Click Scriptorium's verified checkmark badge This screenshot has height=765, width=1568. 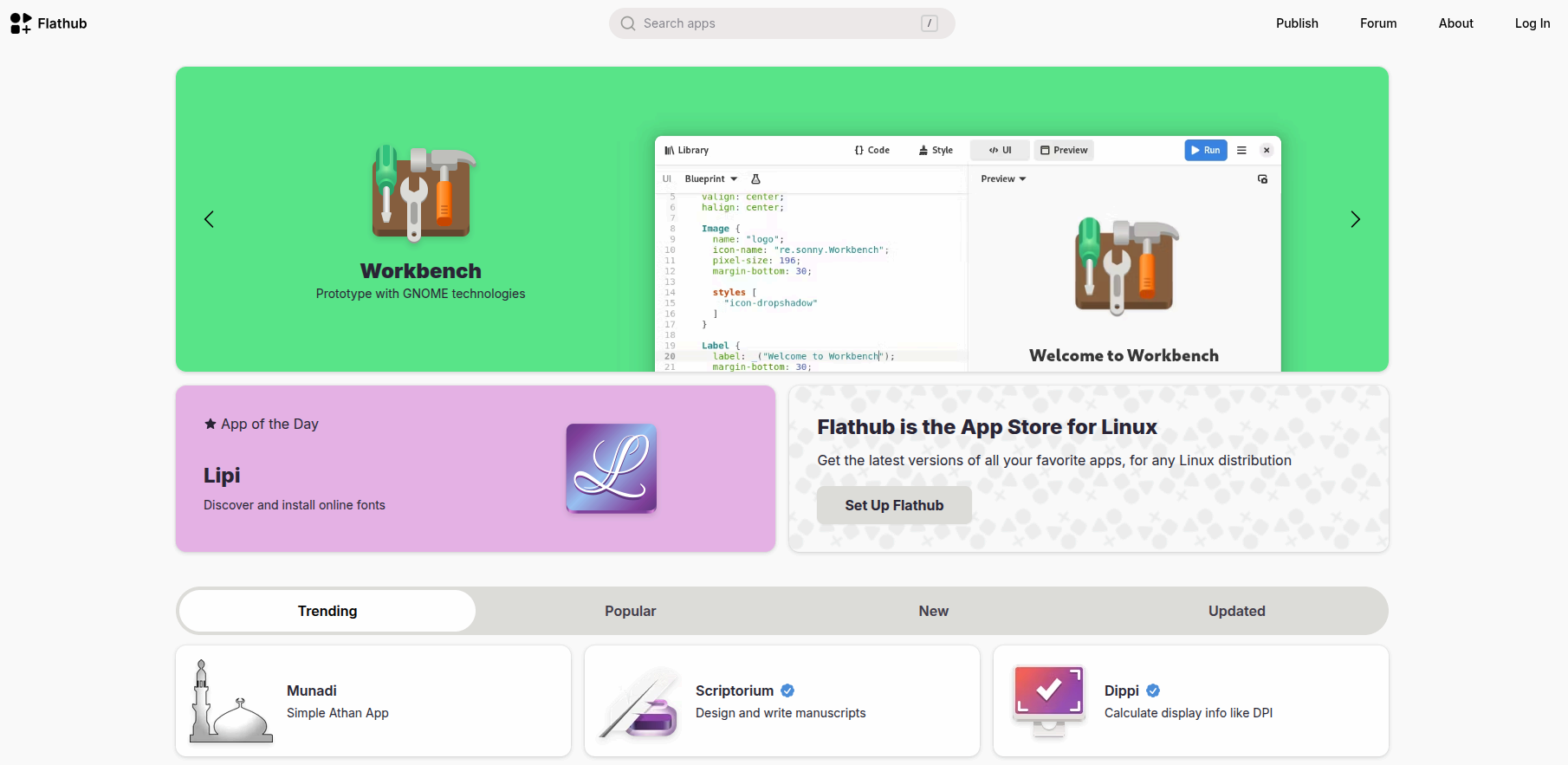pos(787,690)
